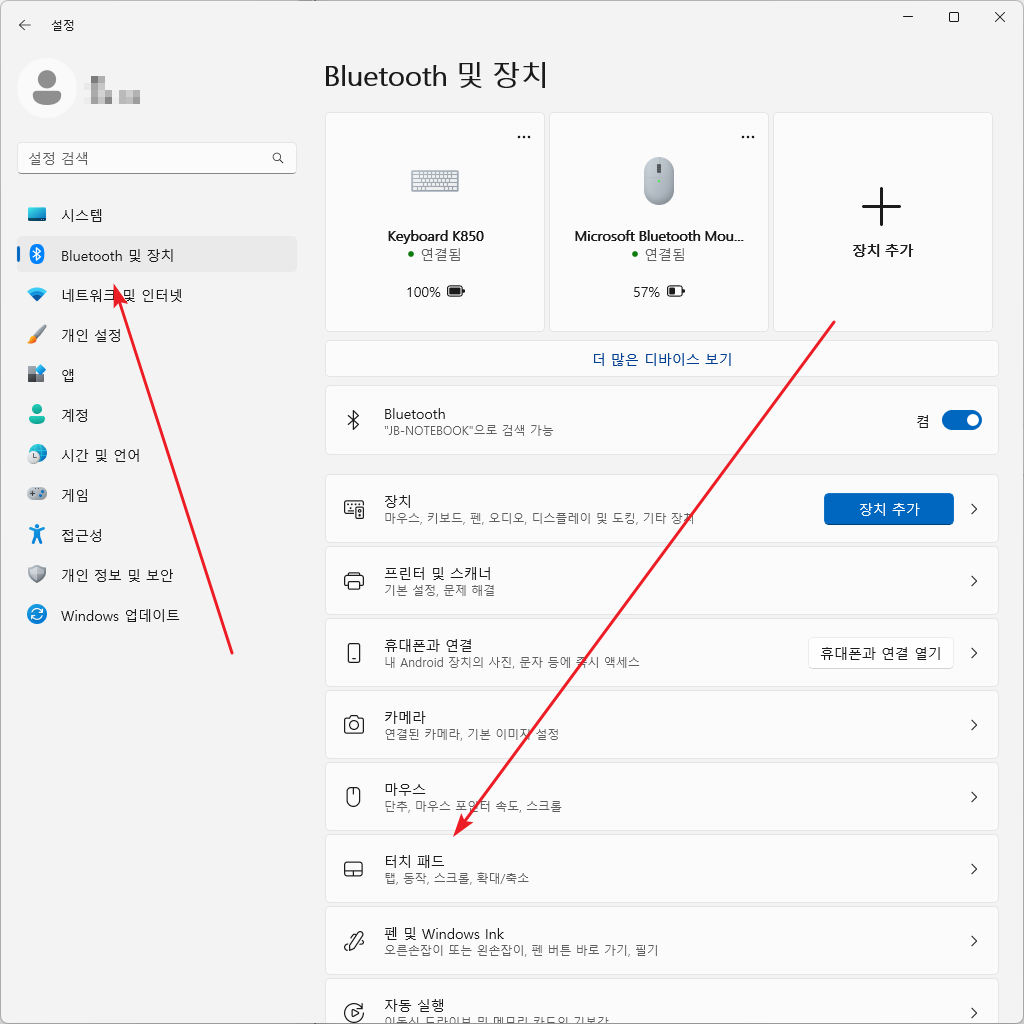
Task: Click the Microsoft Bluetooth Mouse image
Action: click(659, 181)
